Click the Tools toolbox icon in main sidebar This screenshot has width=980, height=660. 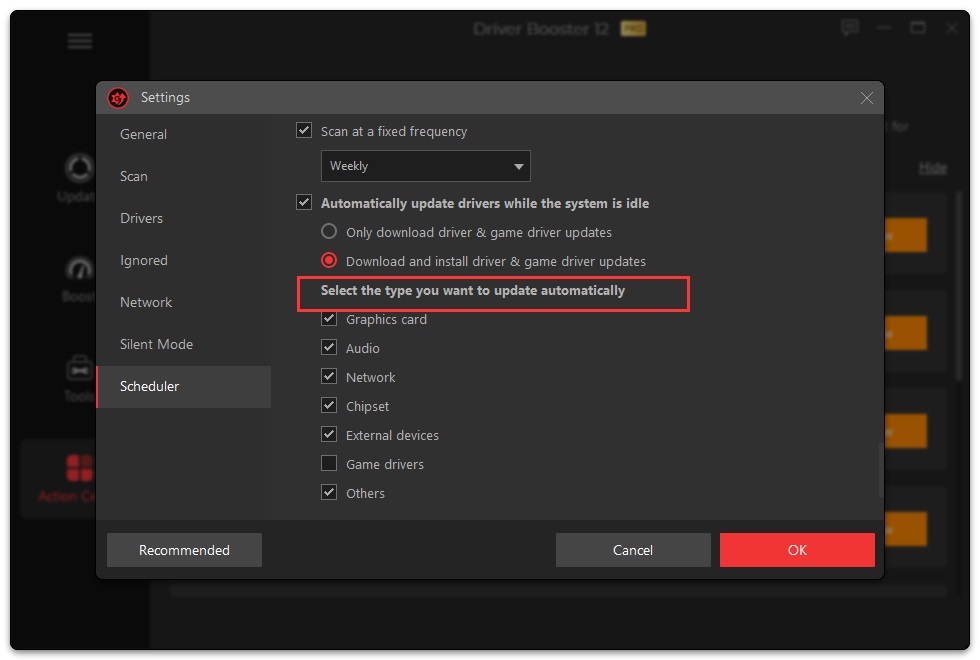point(79,368)
